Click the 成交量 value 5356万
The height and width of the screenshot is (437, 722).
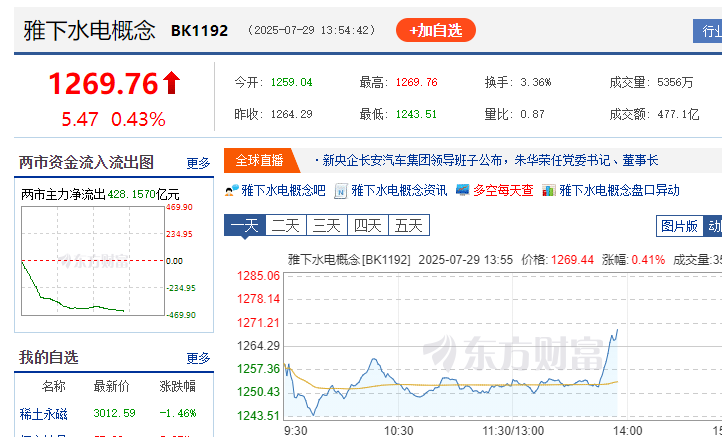pos(675,82)
